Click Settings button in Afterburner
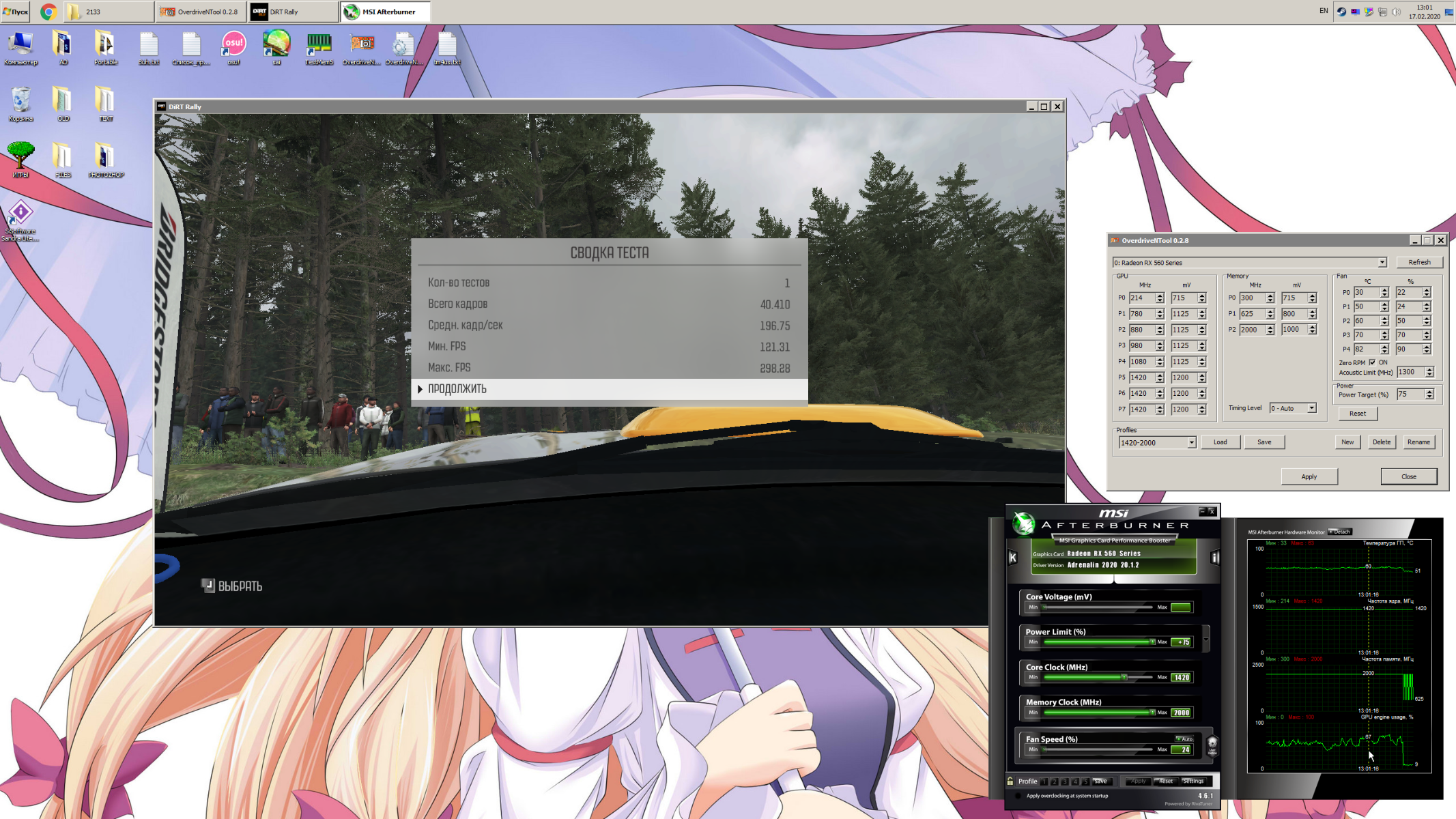 point(1193,781)
